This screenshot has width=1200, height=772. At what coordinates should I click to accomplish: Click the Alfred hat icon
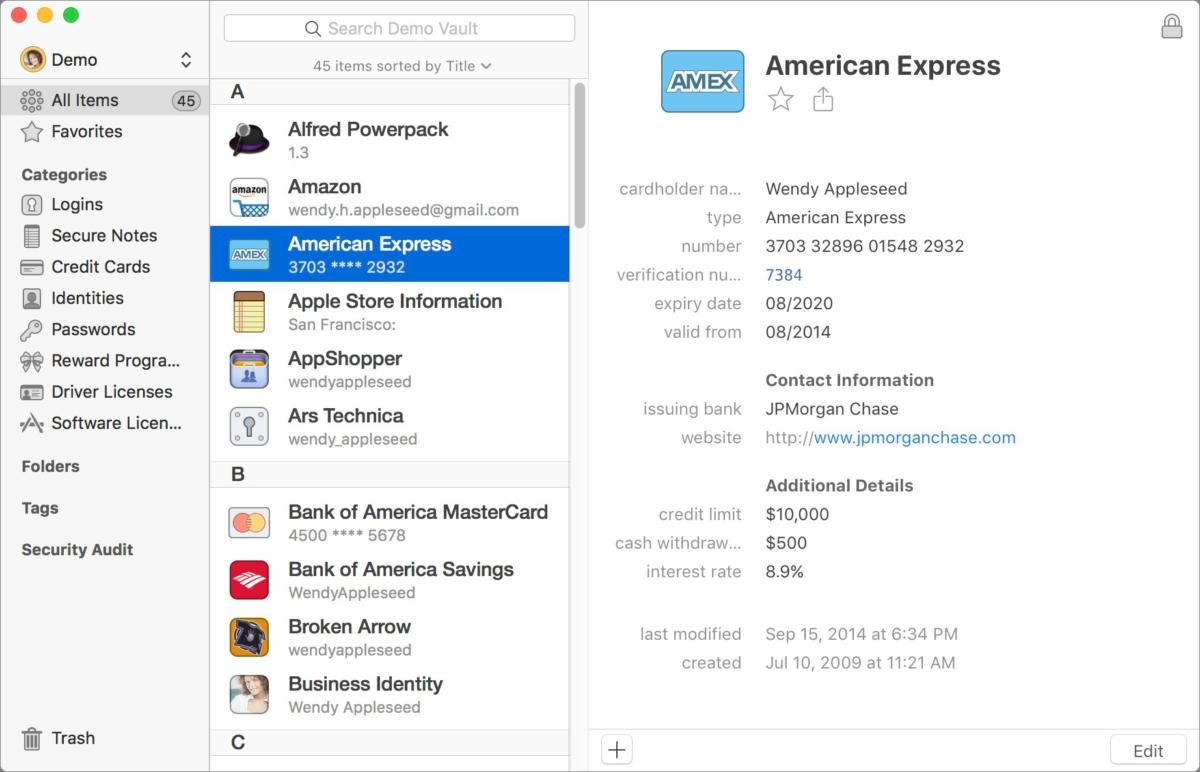coord(249,139)
